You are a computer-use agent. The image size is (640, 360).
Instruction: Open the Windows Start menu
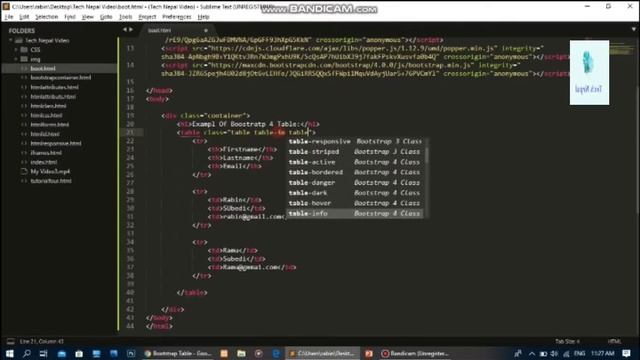(9, 353)
